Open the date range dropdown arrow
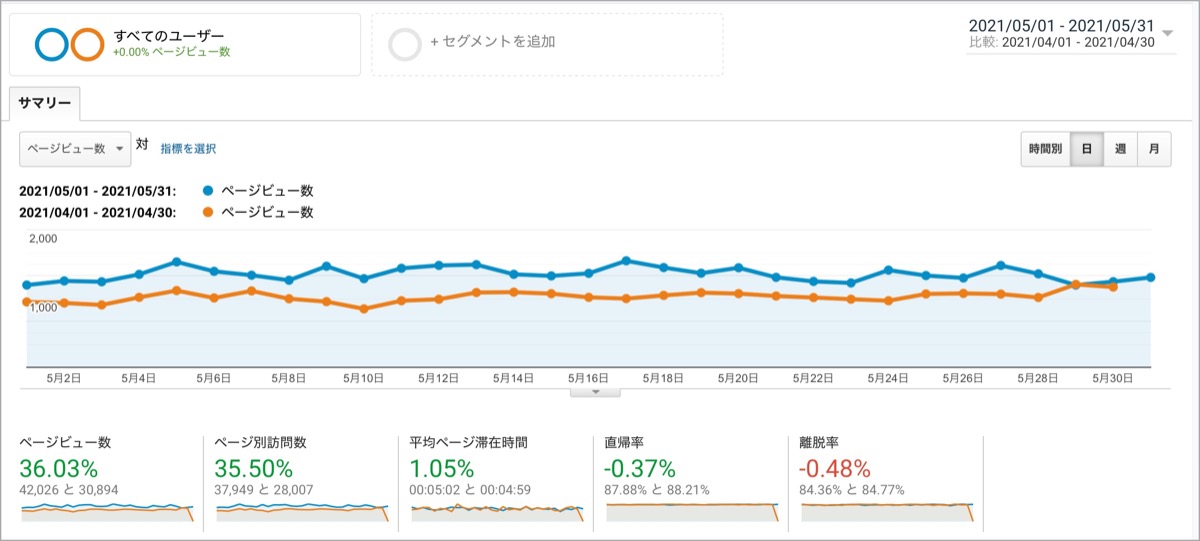The height and width of the screenshot is (541, 1200). (x=1169, y=32)
